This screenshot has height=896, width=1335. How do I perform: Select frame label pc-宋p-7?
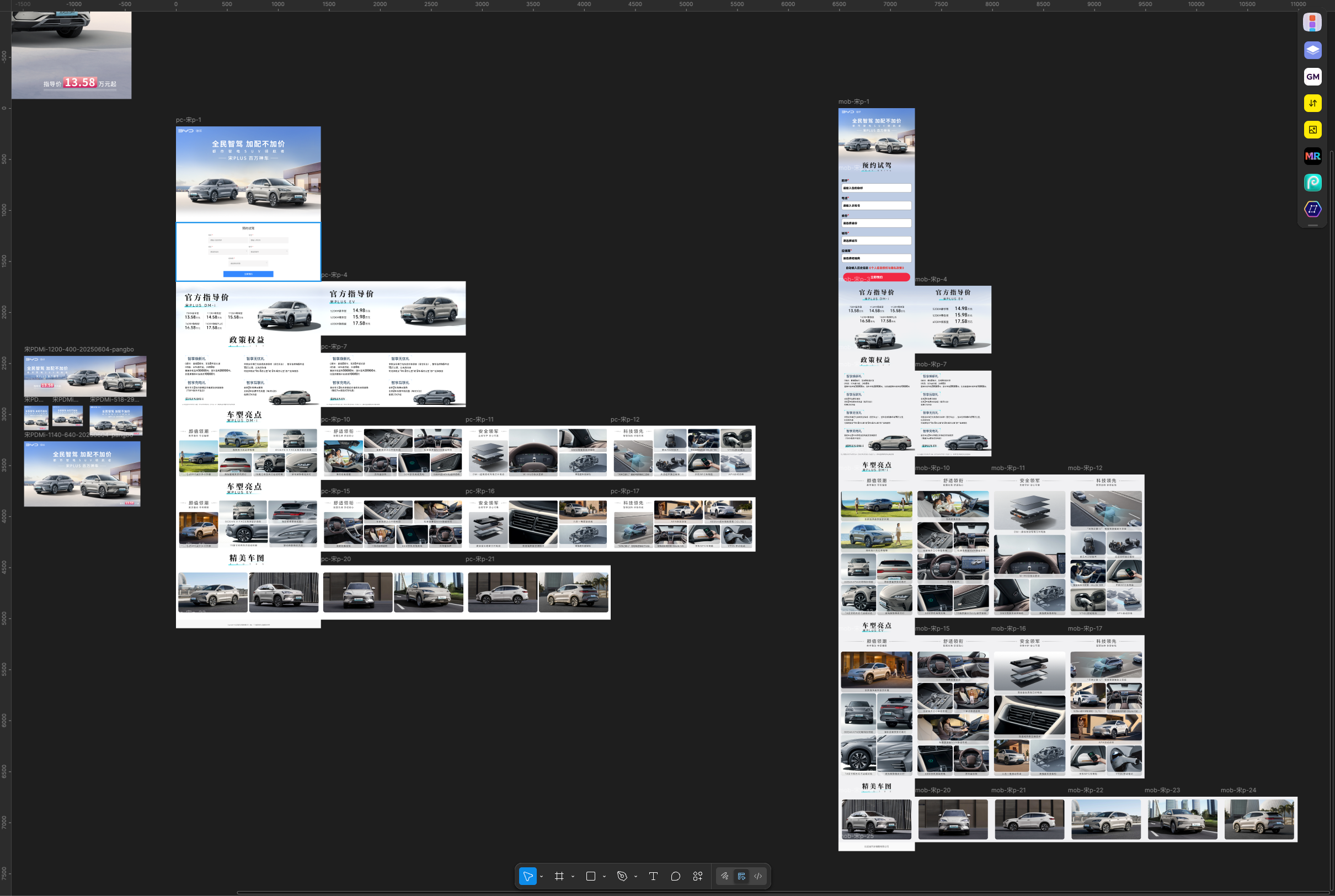point(334,347)
